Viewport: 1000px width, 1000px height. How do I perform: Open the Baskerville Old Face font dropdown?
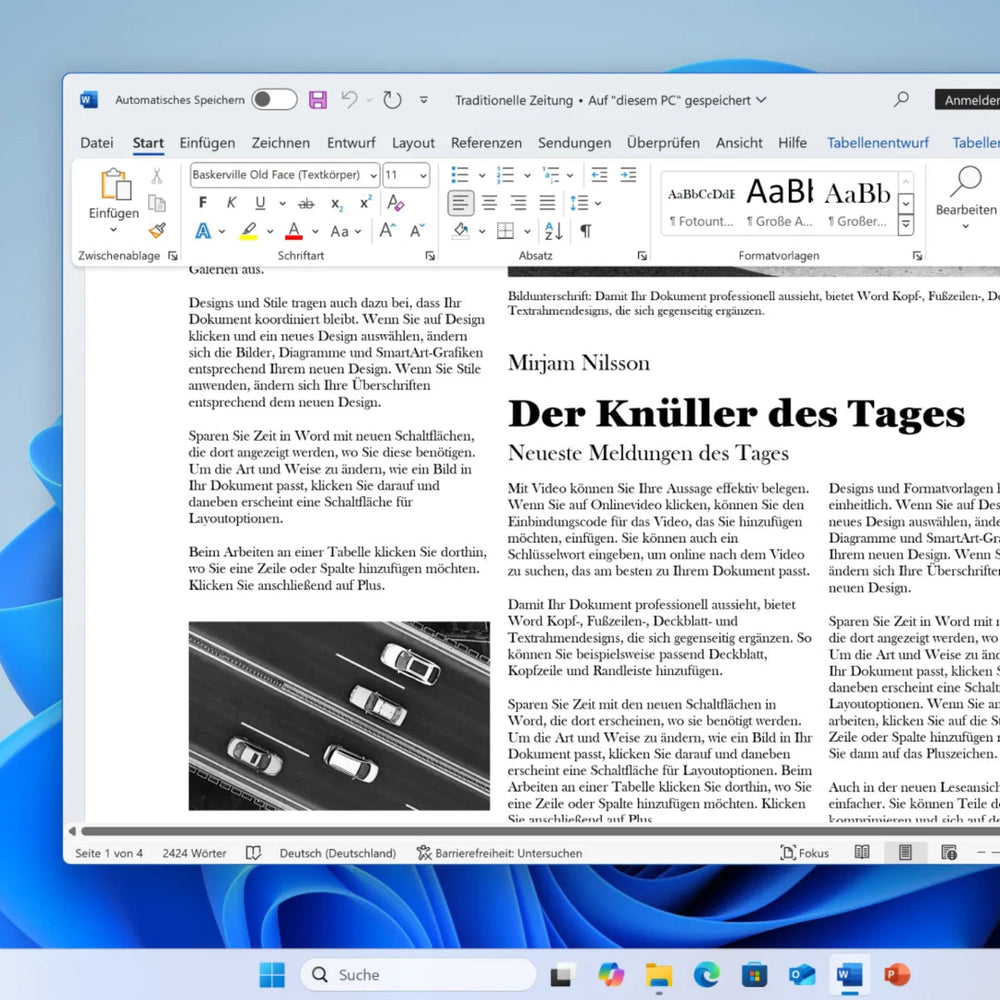click(x=372, y=176)
